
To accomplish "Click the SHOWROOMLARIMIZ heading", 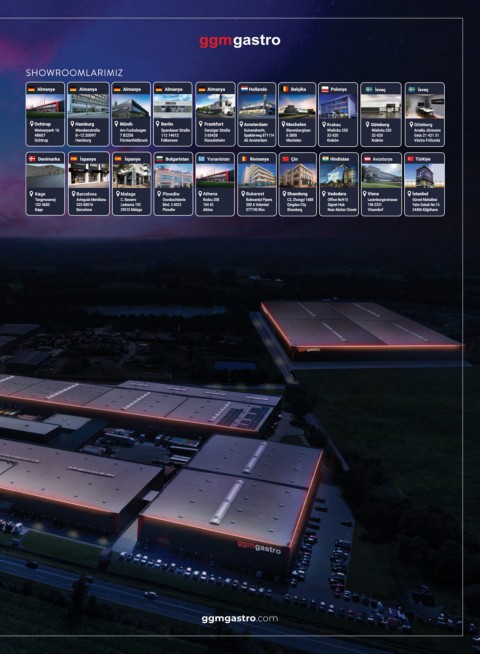I will click(74, 73).
